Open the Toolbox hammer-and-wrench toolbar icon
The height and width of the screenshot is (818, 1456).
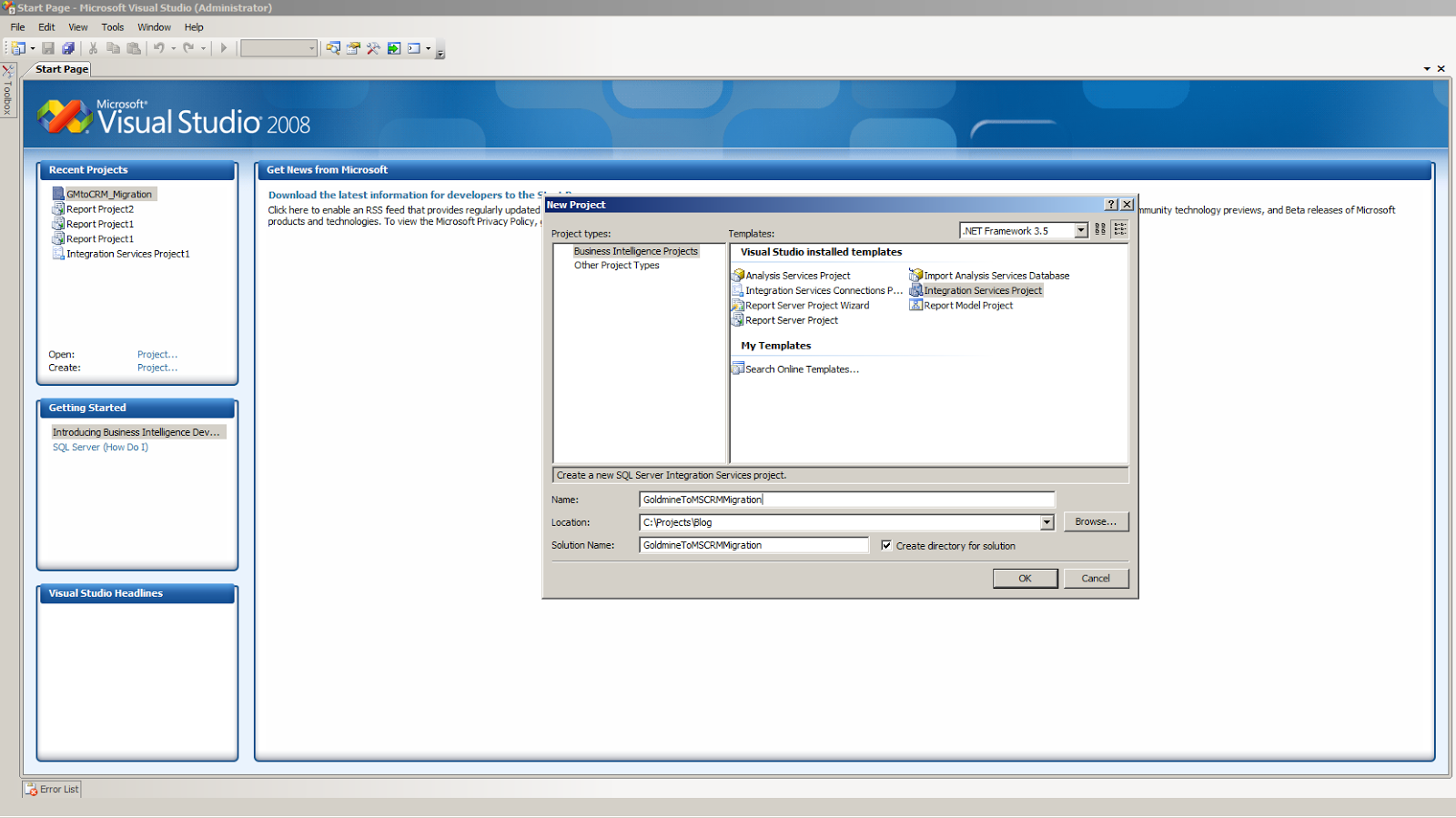[373, 48]
